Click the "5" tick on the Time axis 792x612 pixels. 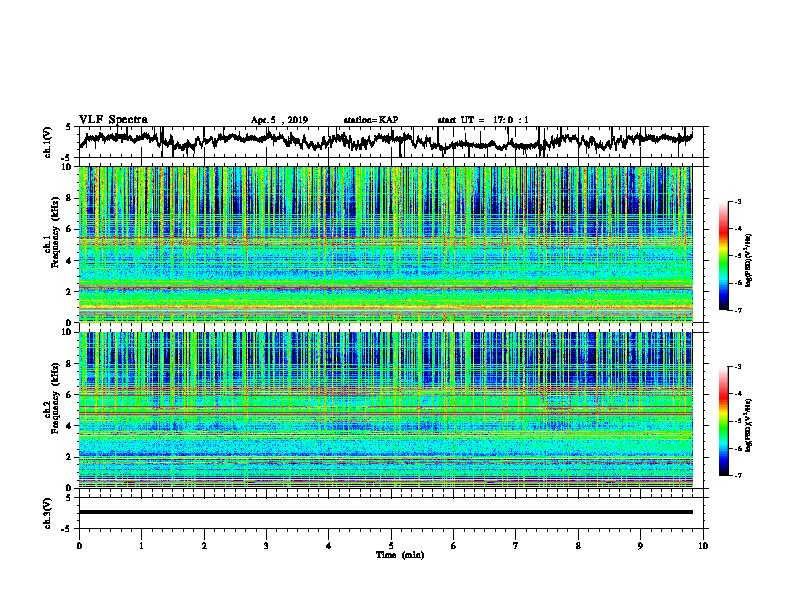tap(391, 546)
